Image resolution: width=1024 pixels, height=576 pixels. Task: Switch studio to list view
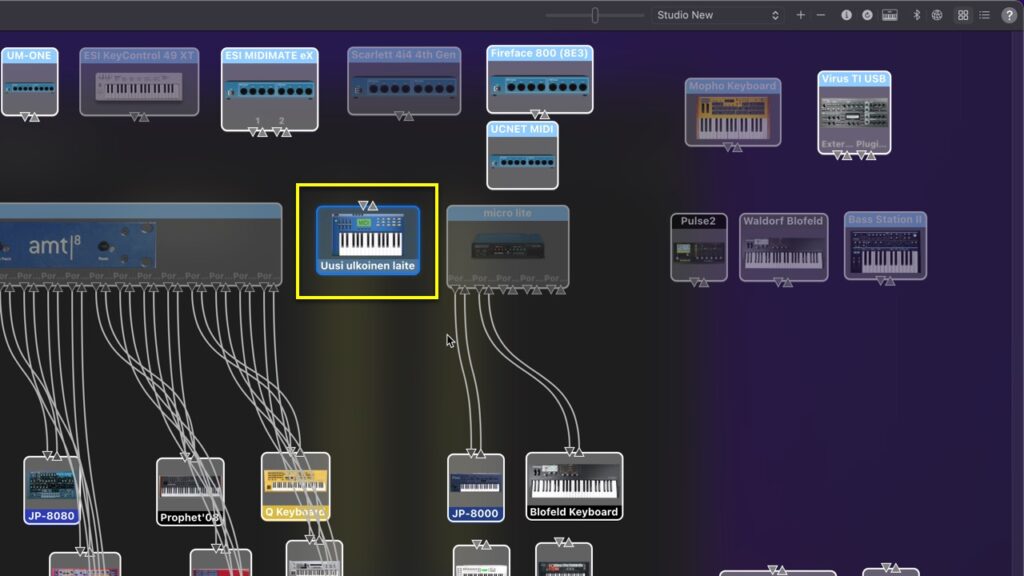tap(986, 15)
